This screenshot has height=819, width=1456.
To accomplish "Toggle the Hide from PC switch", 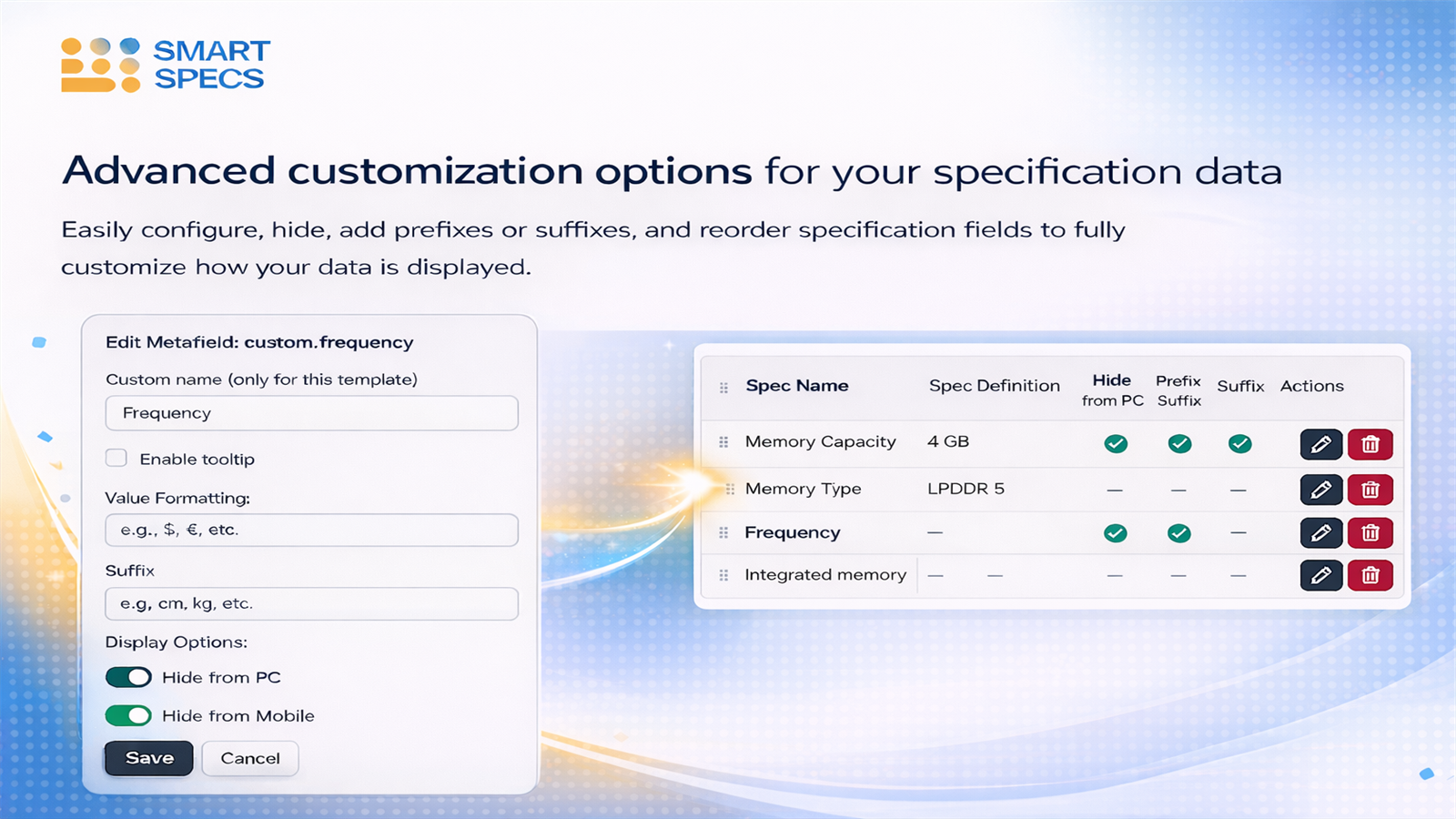I will (x=128, y=677).
